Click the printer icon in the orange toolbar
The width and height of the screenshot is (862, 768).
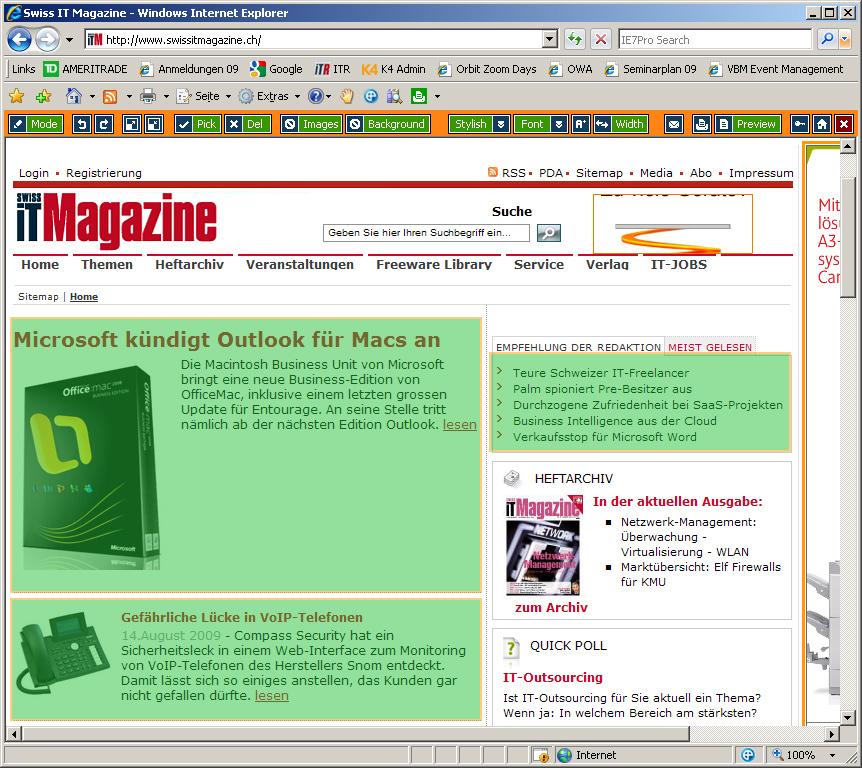701,124
